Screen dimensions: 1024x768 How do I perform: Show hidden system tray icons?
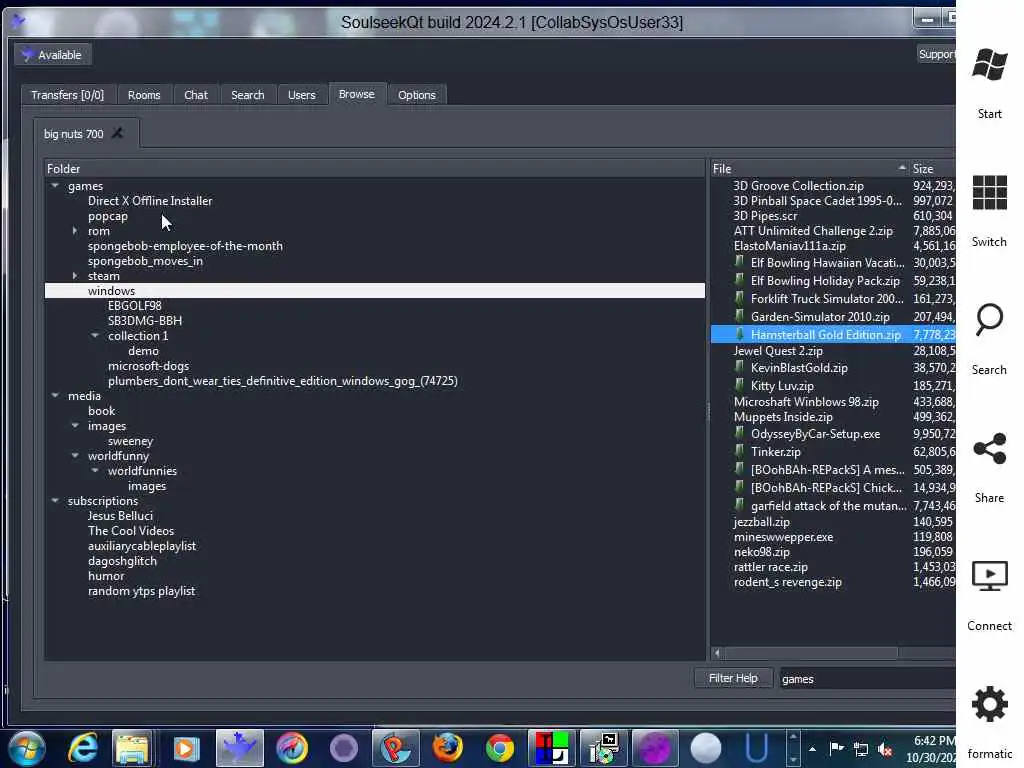click(812, 749)
